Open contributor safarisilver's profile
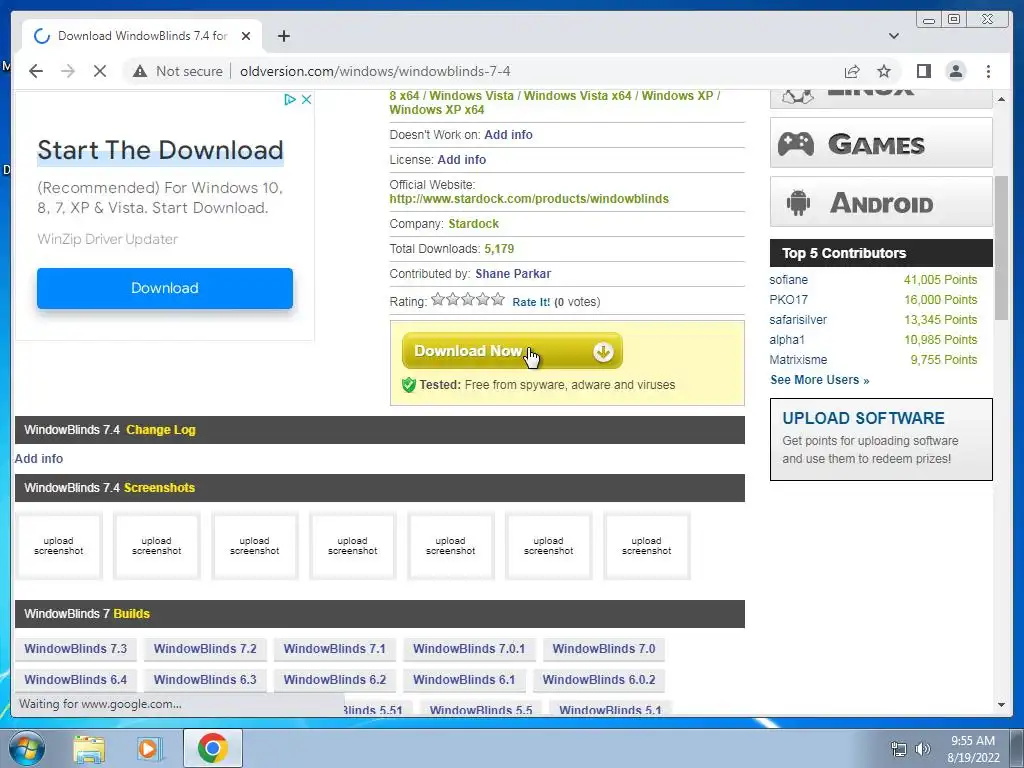Screen dimensions: 1024x768 [x=798, y=320]
